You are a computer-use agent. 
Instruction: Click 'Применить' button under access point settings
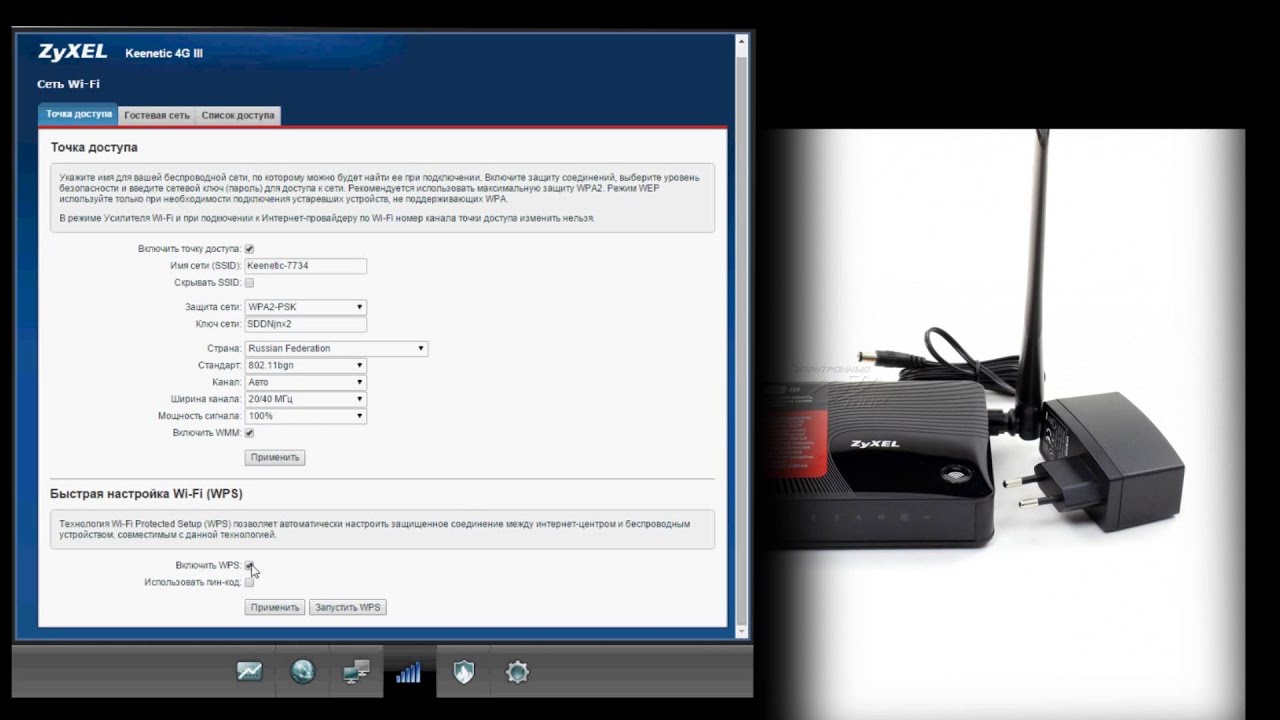[x=275, y=457]
